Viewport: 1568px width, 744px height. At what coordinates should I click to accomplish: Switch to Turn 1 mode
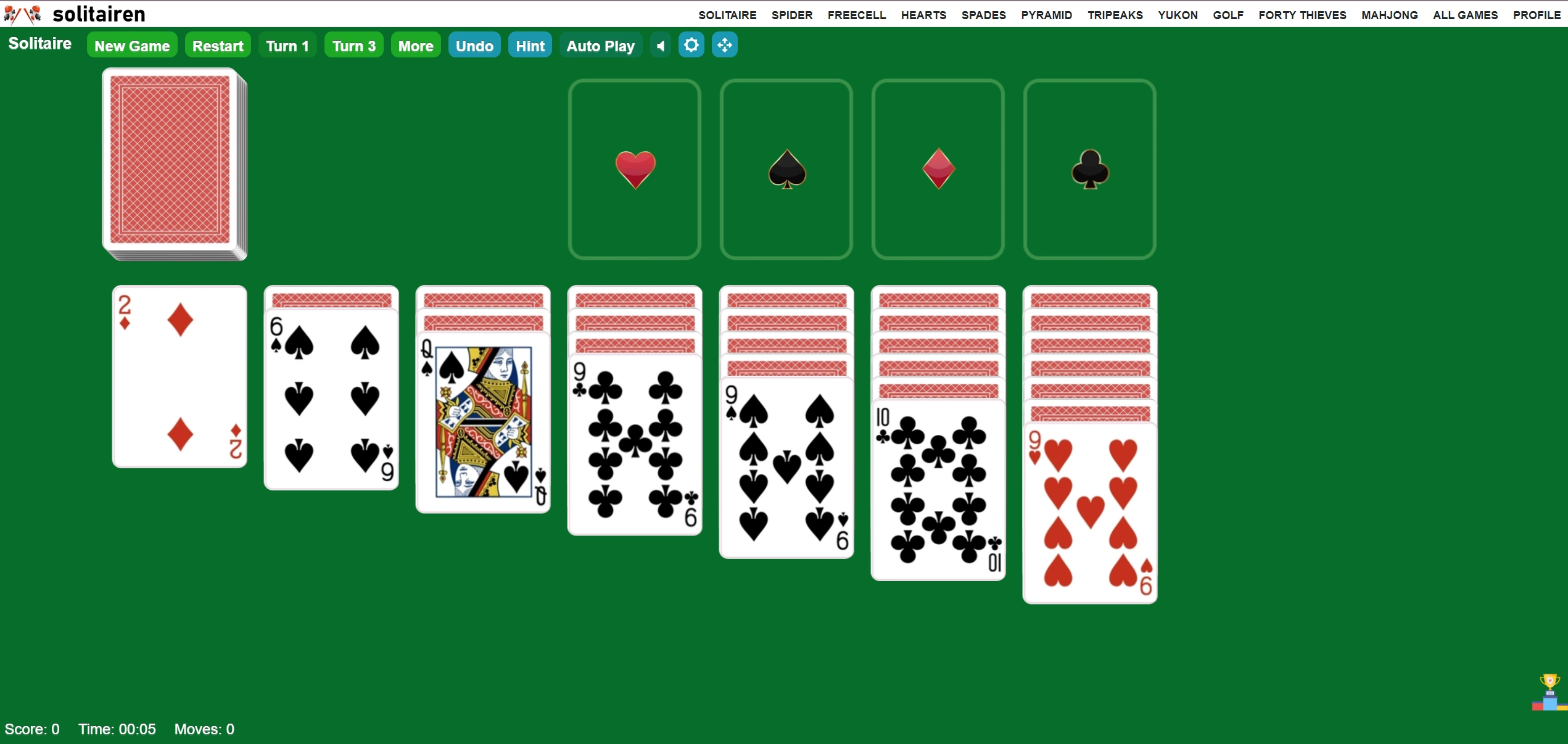pyautogui.click(x=287, y=46)
